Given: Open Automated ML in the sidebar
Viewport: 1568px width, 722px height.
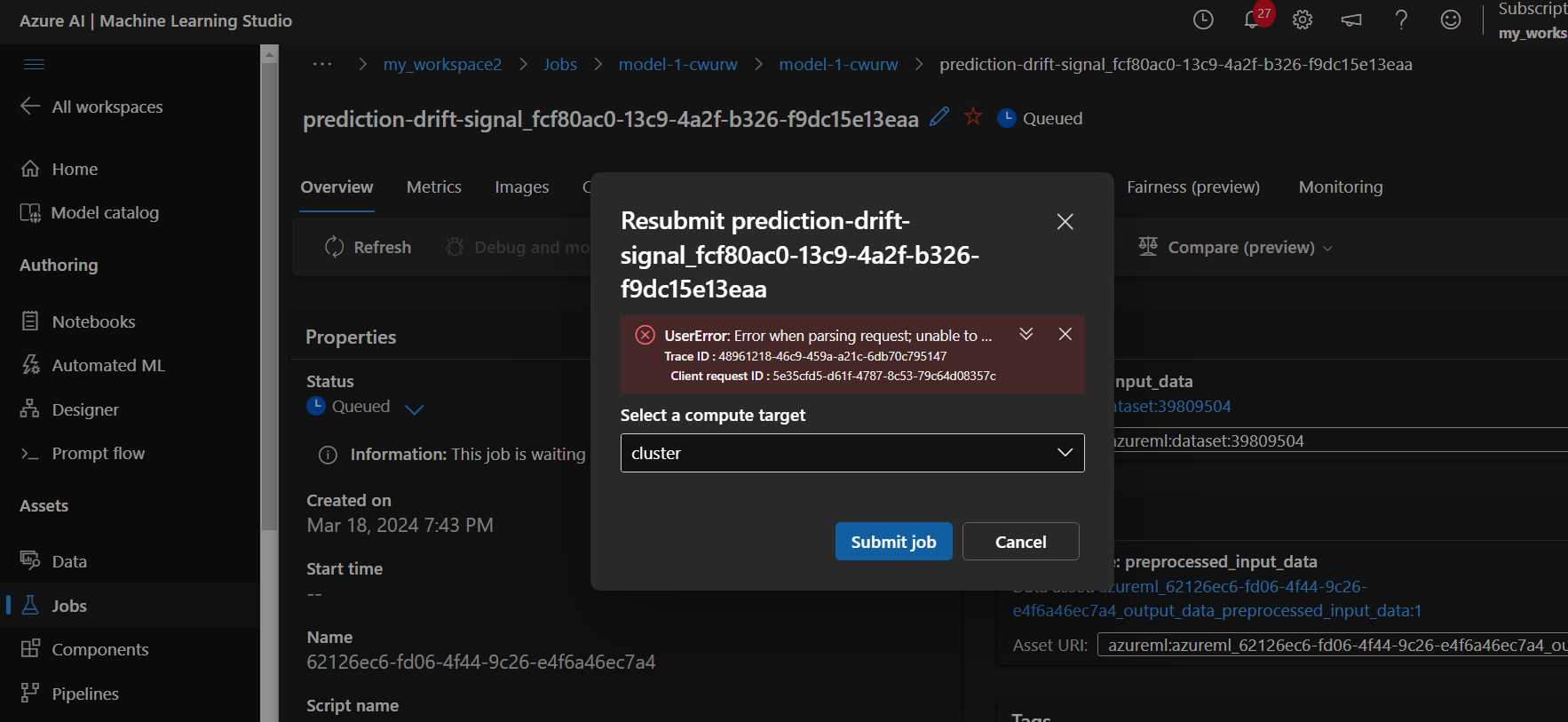Looking at the screenshot, I should (x=93, y=365).
